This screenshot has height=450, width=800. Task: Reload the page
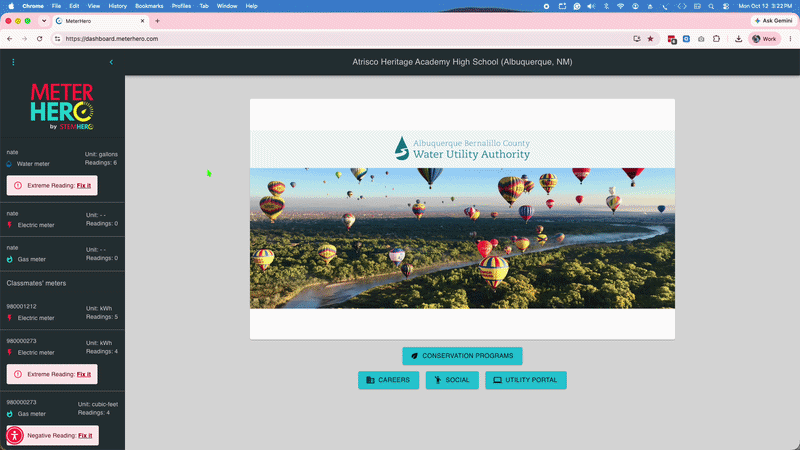pyautogui.click(x=39, y=39)
